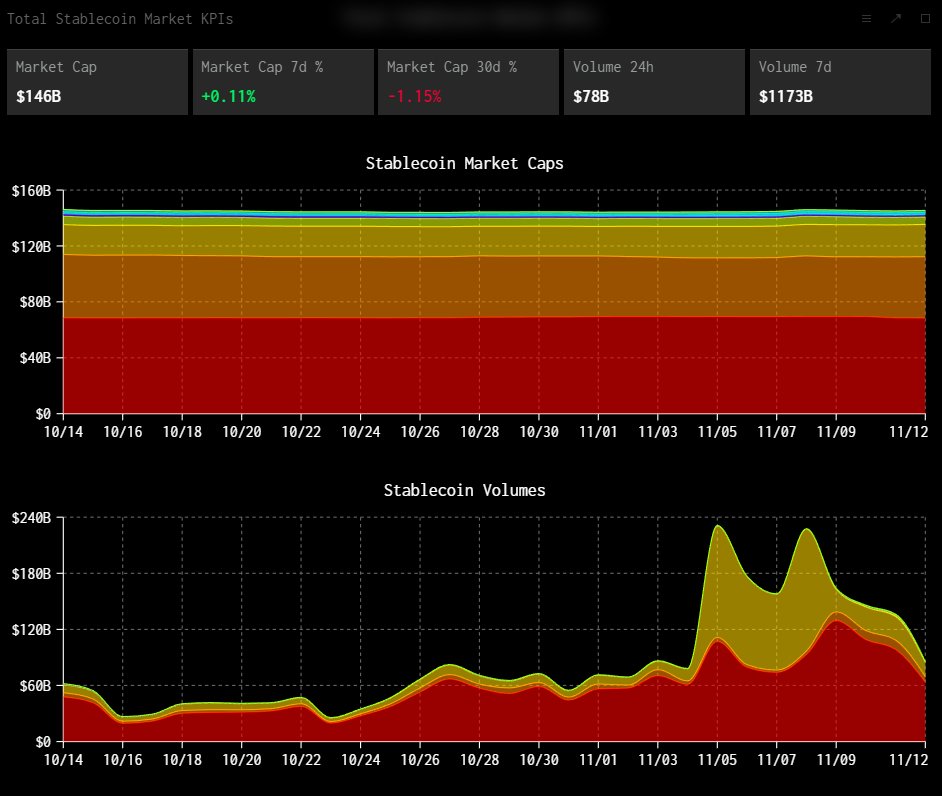The width and height of the screenshot is (942, 796).
Task: Select the Total Stablecoin Market KPIs title
Action: (x=120, y=19)
